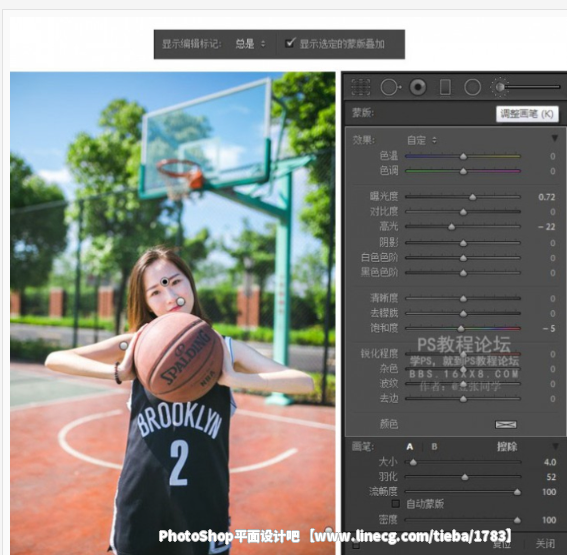Image resolution: width=567 pixels, height=555 pixels.
Task: Click the 曝光度 value 0.72
Action: (546, 197)
